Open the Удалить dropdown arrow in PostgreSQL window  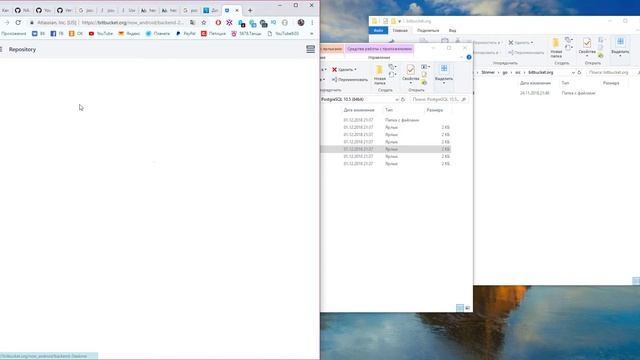[x=355, y=70]
